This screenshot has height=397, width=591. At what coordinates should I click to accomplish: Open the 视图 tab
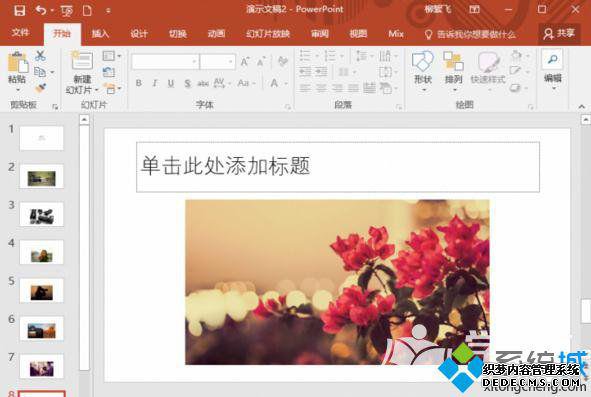[x=358, y=34]
